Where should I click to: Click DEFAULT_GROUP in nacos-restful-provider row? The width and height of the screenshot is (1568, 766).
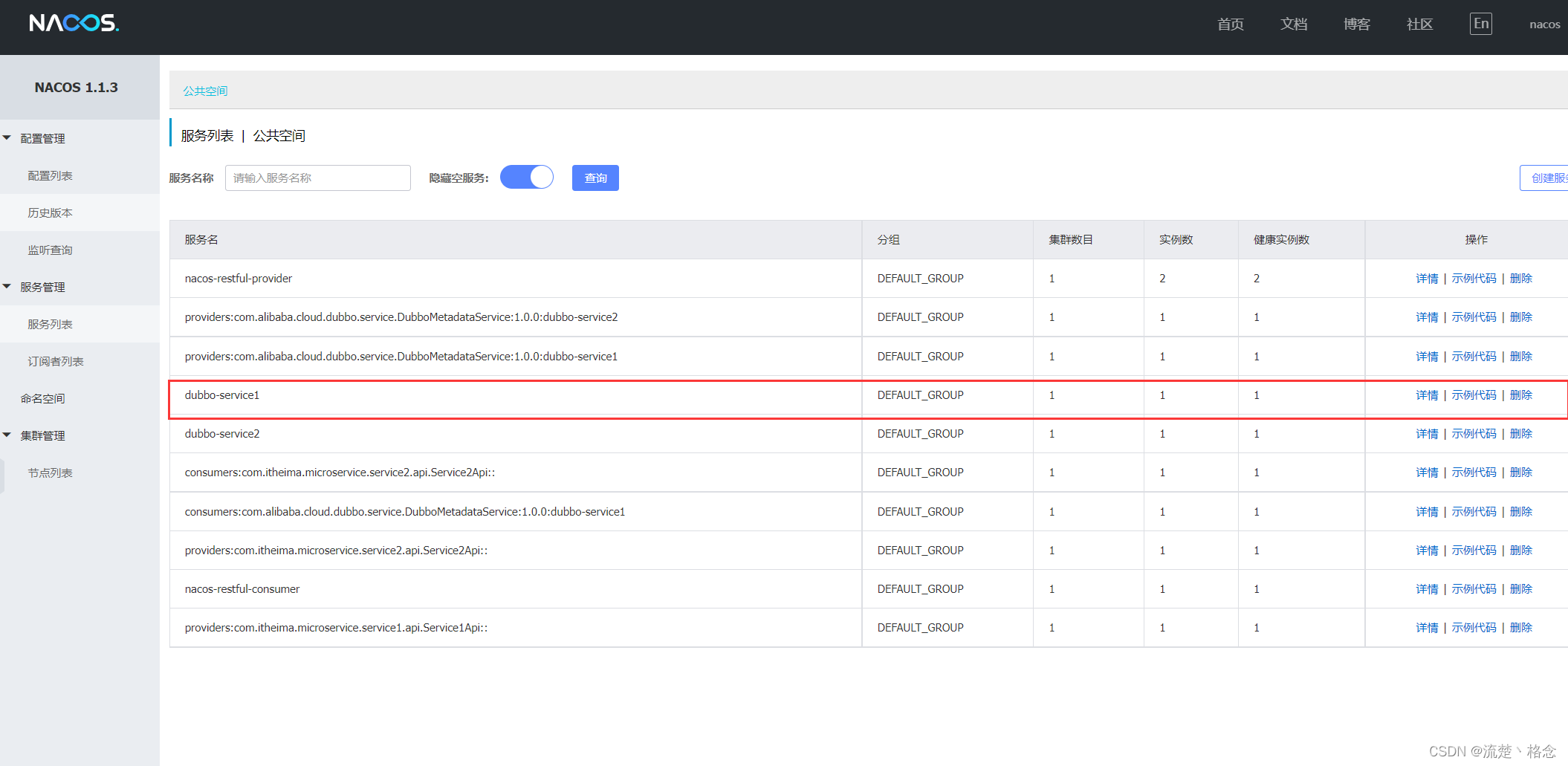click(x=920, y=279)
